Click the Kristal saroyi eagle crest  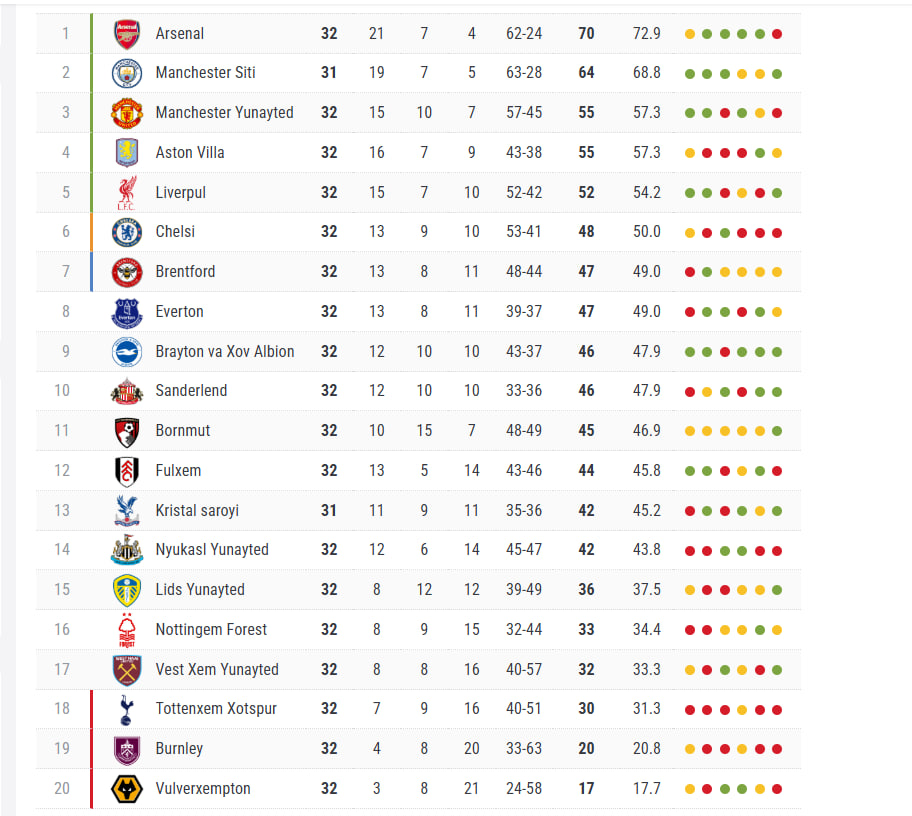point(127,511)
